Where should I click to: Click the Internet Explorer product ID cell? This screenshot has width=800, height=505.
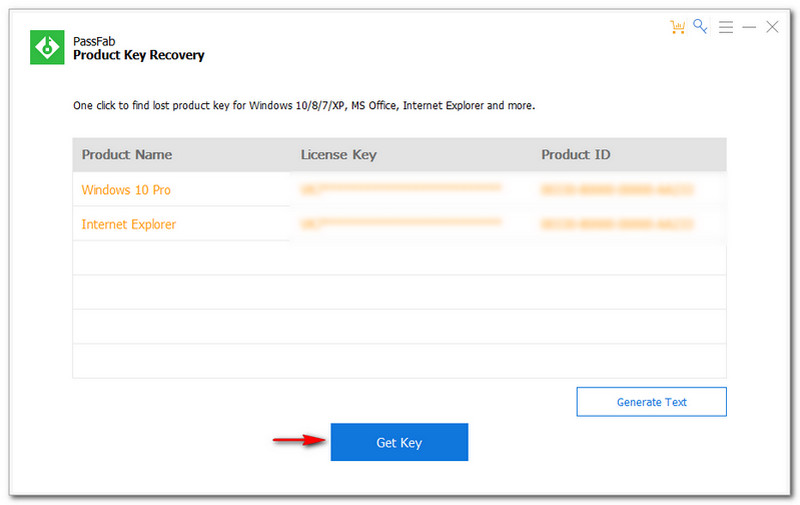point(617,225)
